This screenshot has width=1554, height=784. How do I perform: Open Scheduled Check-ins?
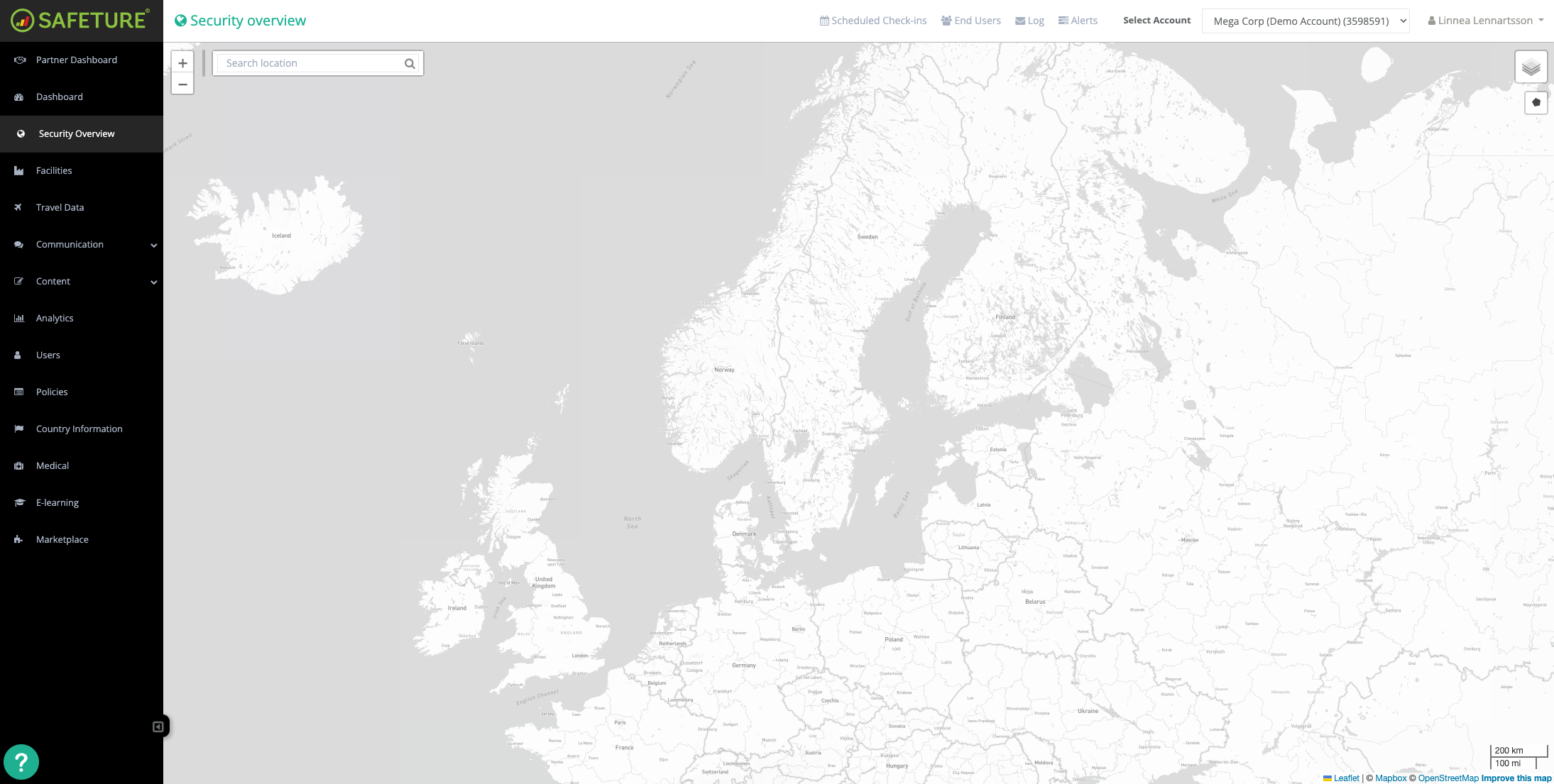[x=872, y=21]
